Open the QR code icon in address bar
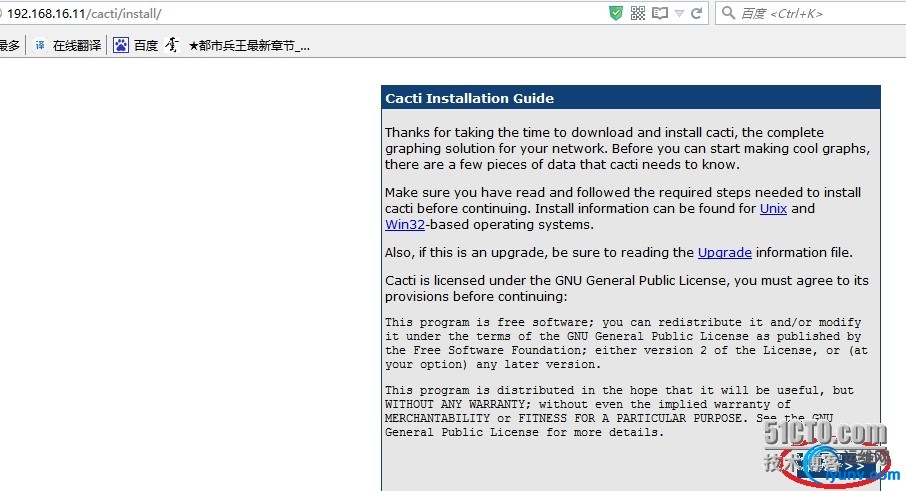This screenshot has width=906, height=491. [x=638, y=13]
